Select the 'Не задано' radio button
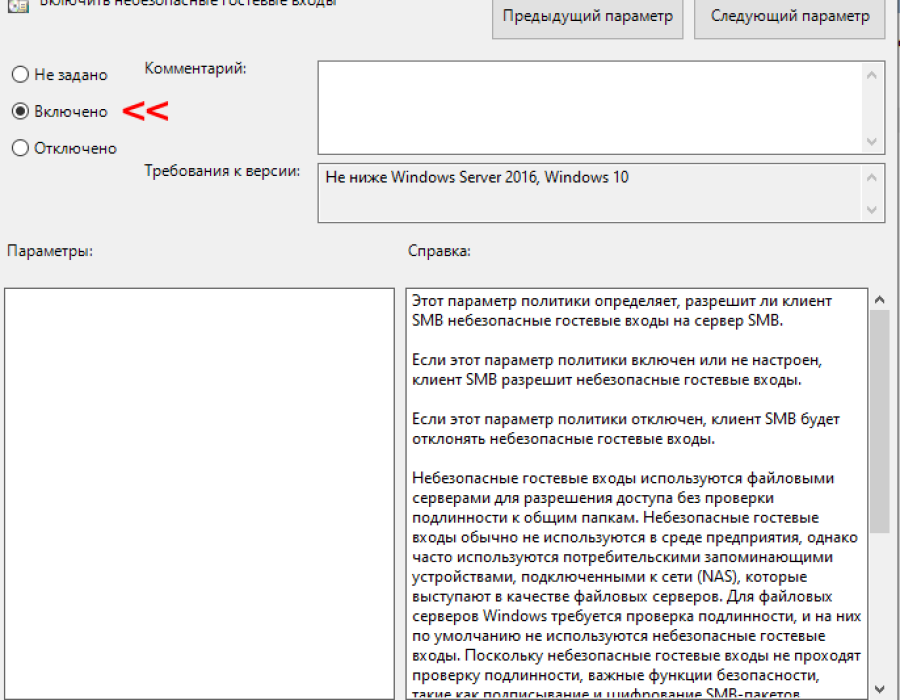The width and height of the screenshot is (900, 700). 20,75
